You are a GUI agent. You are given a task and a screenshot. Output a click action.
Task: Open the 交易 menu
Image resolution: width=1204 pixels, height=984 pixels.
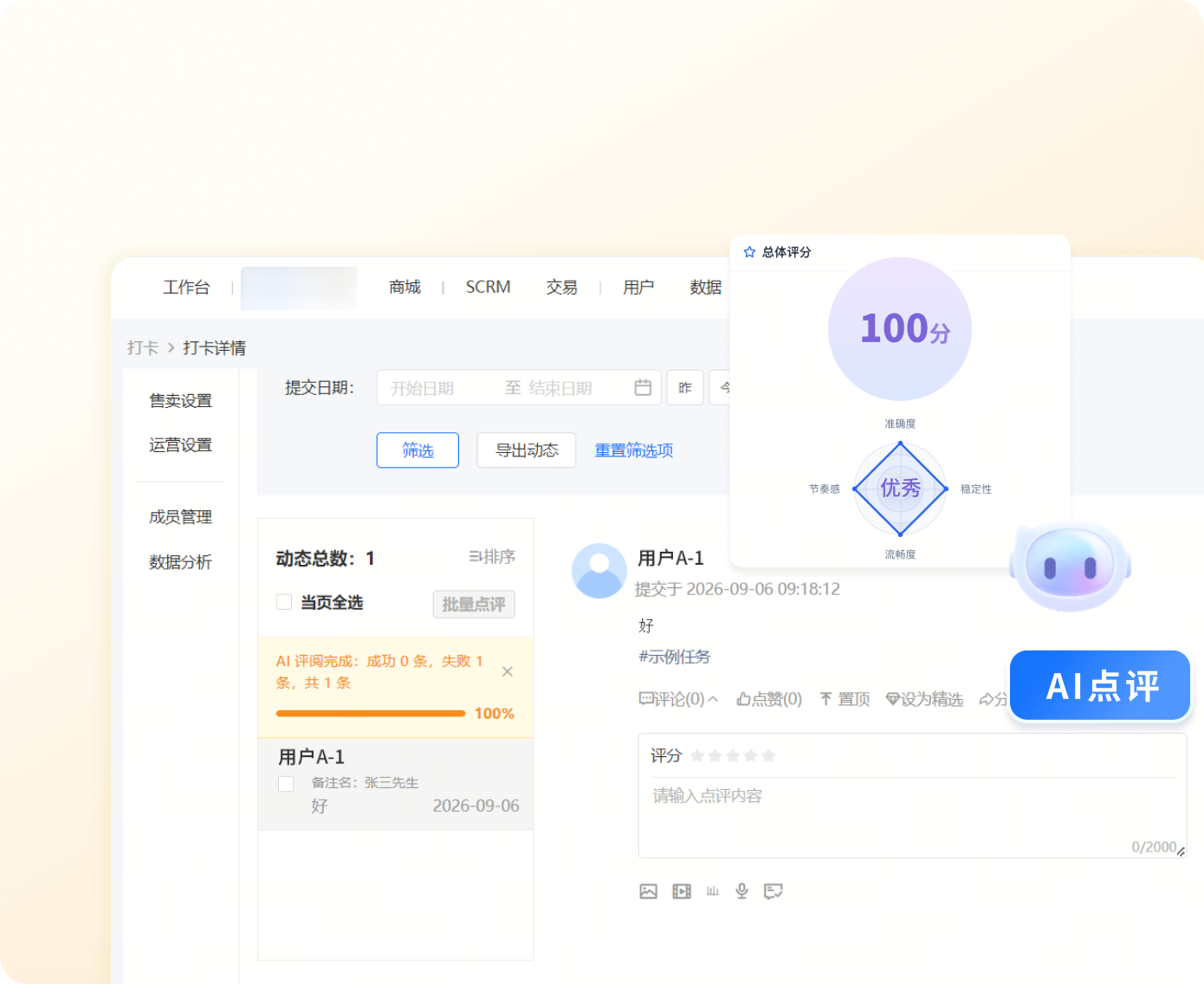point(562,288)
